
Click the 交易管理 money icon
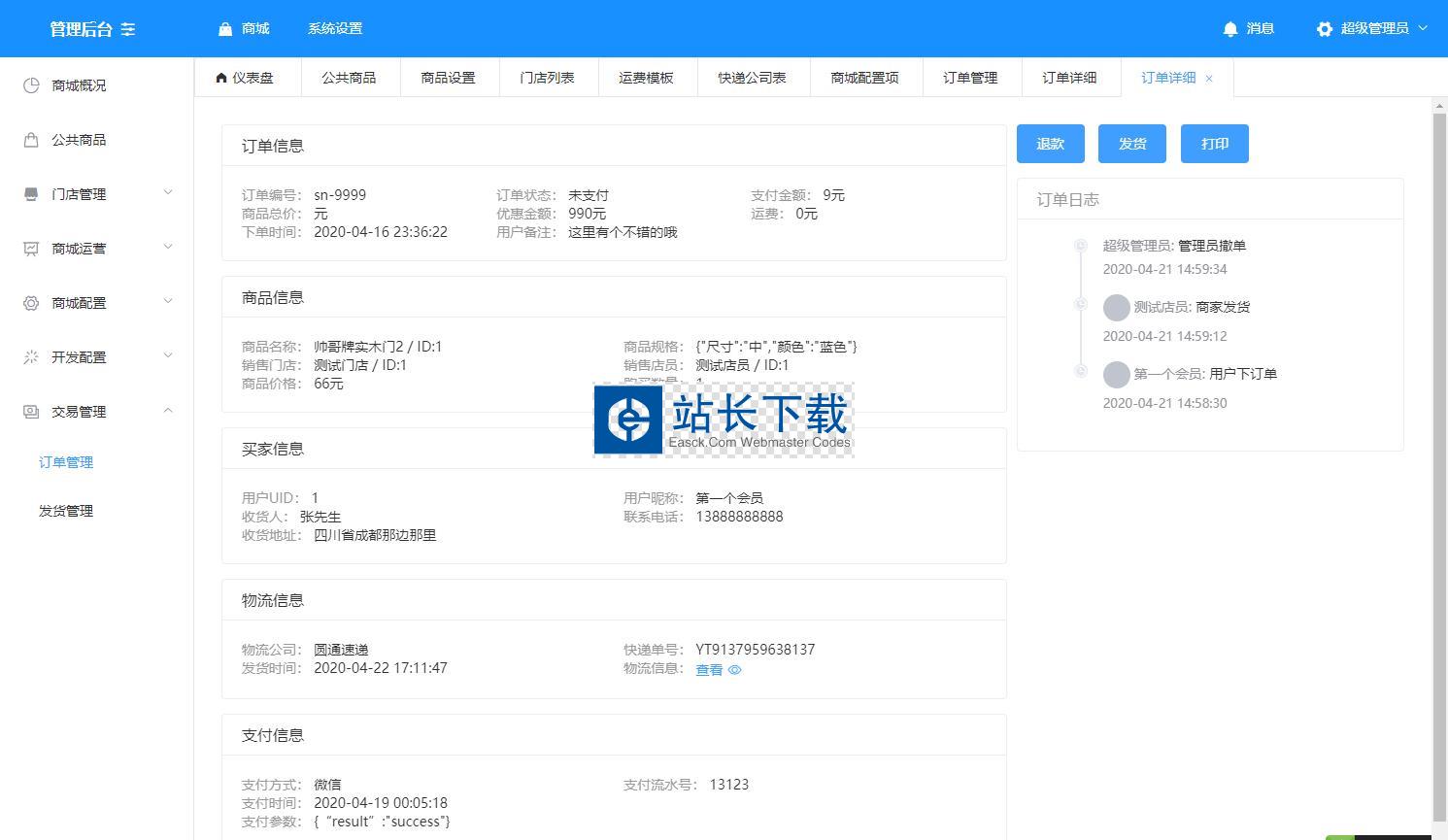click(31, 412)
